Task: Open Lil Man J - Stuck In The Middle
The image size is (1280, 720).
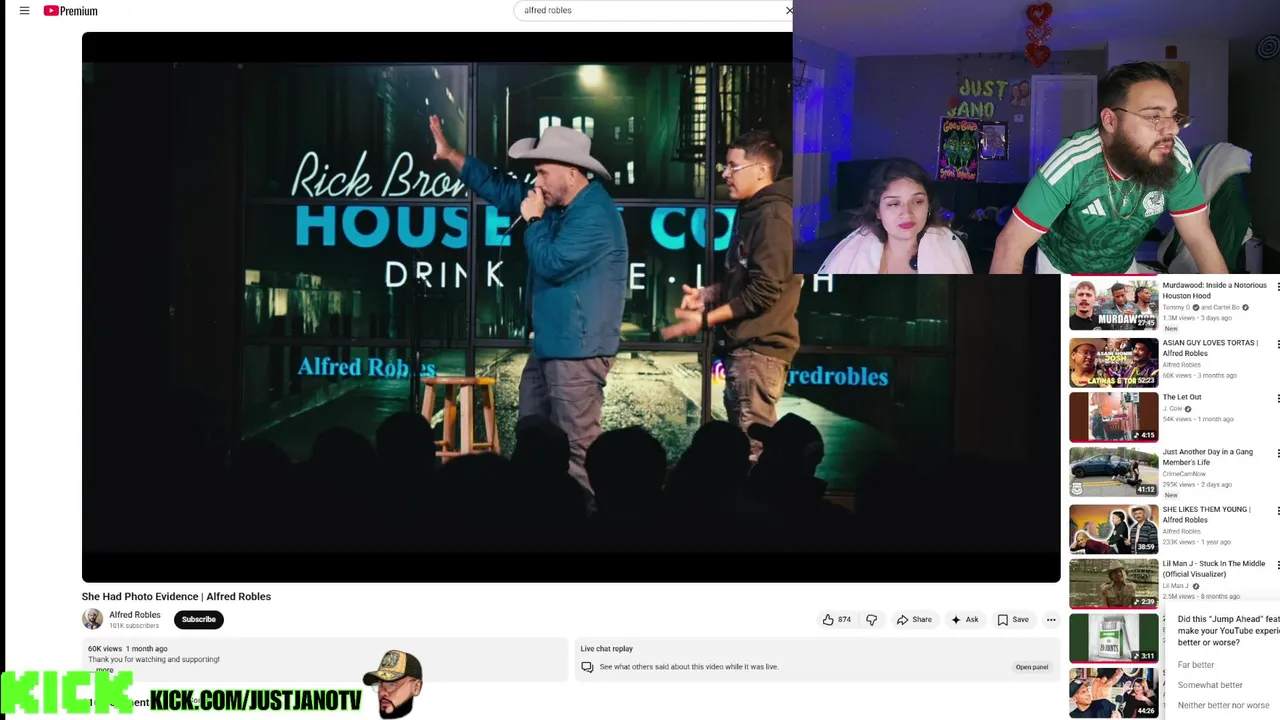Action: (1213, 569)
